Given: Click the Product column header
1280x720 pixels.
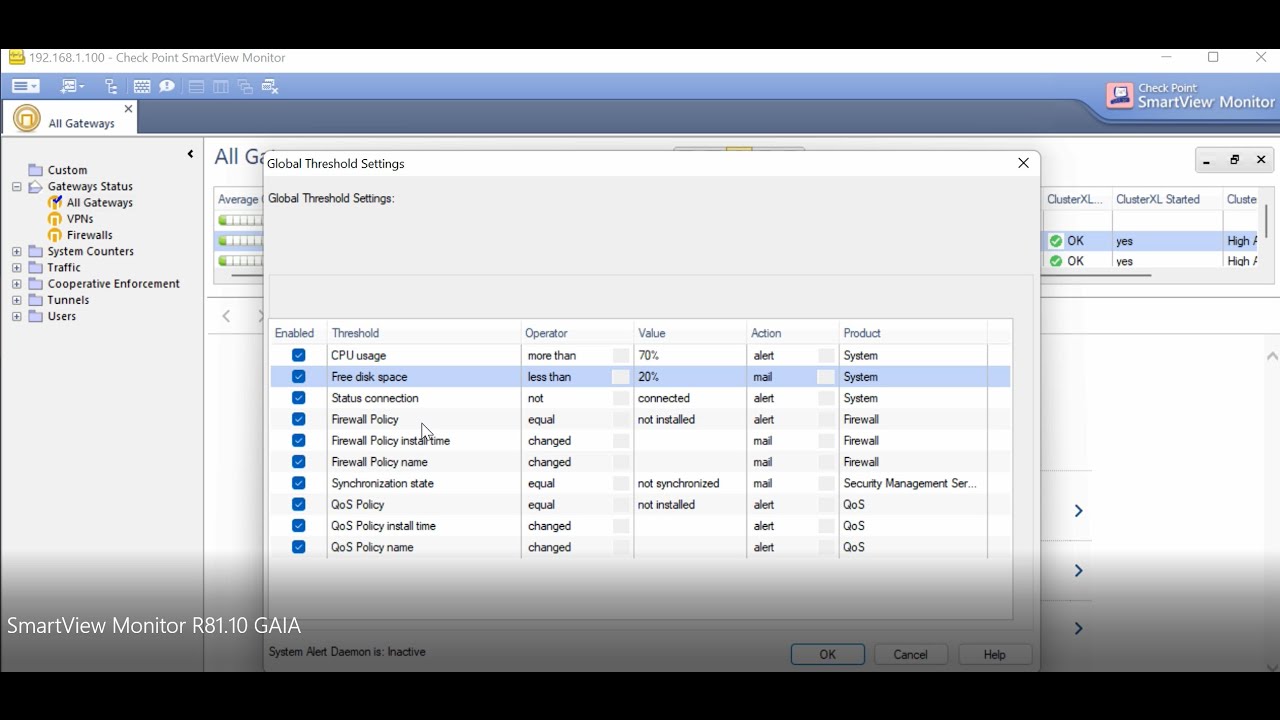Looking at the screenshot, I should point(913,333).
